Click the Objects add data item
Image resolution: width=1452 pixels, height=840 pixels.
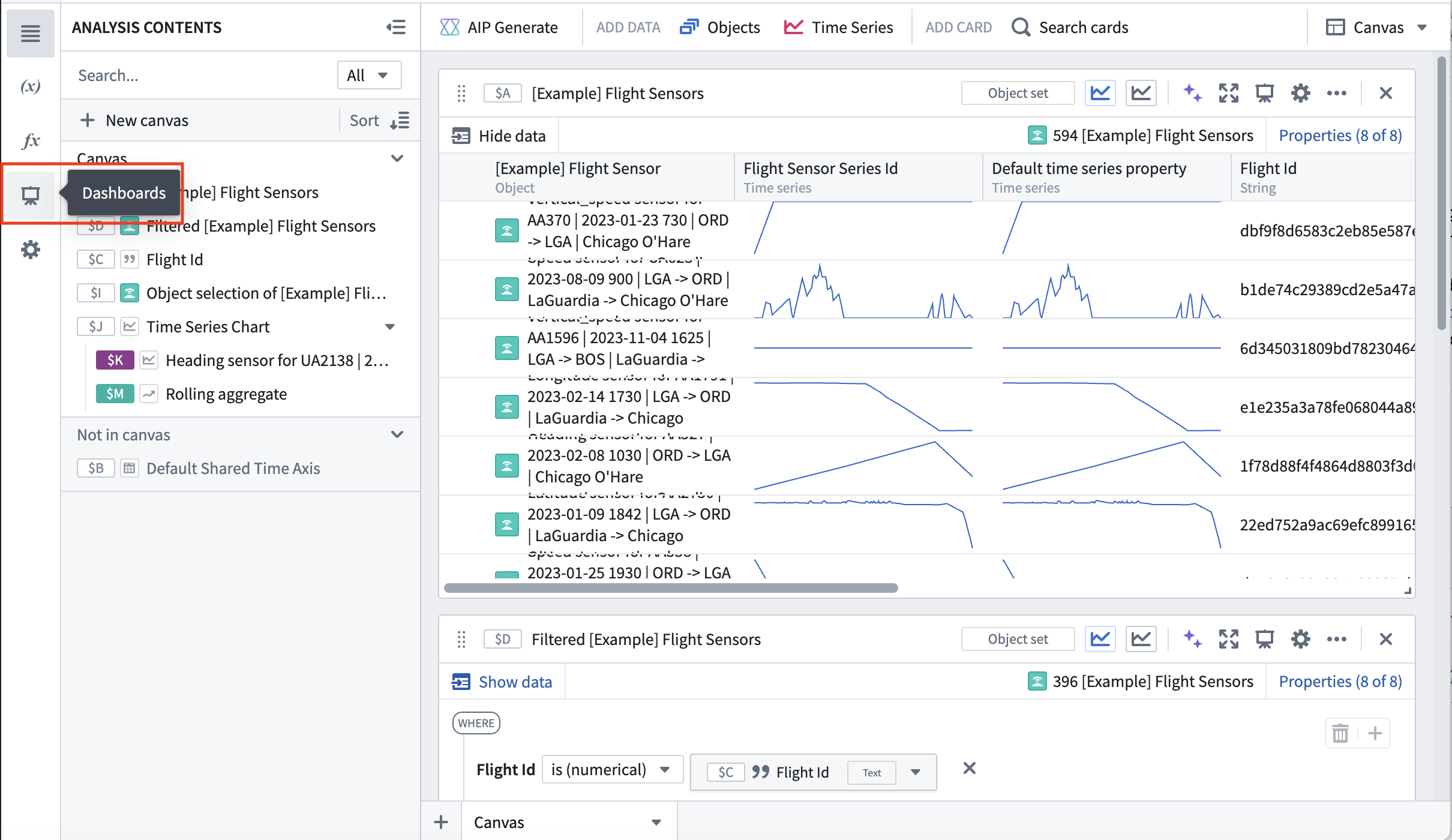click(x=719, y=27)
